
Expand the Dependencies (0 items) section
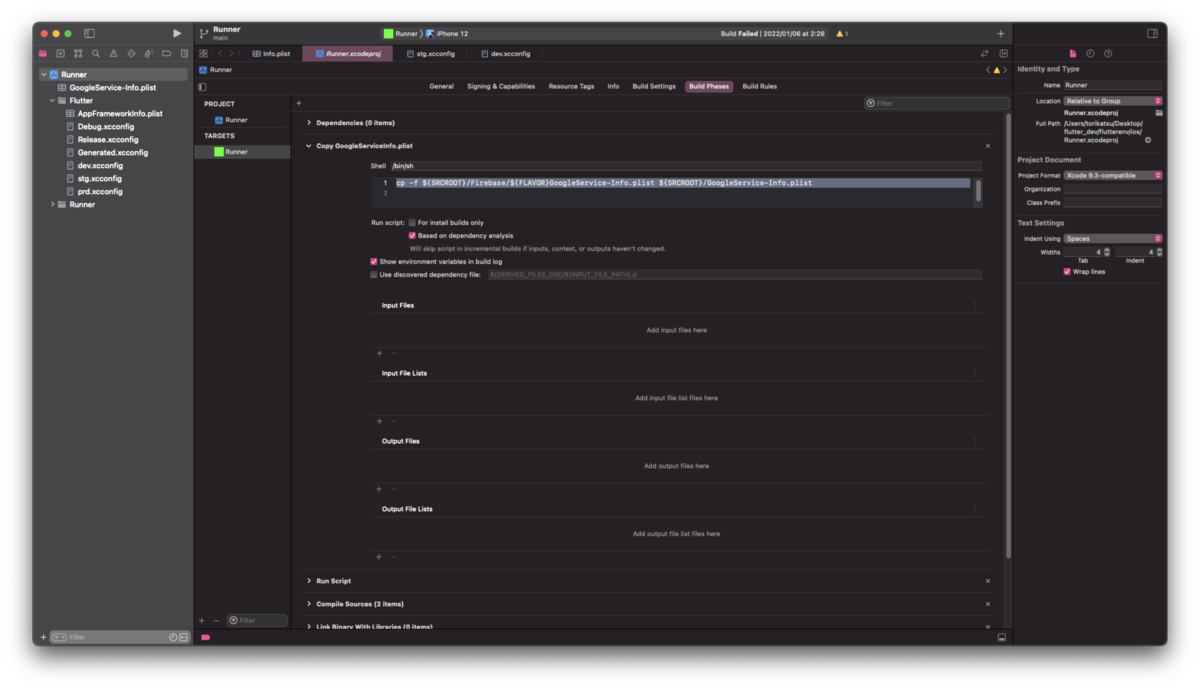point(309,123)
